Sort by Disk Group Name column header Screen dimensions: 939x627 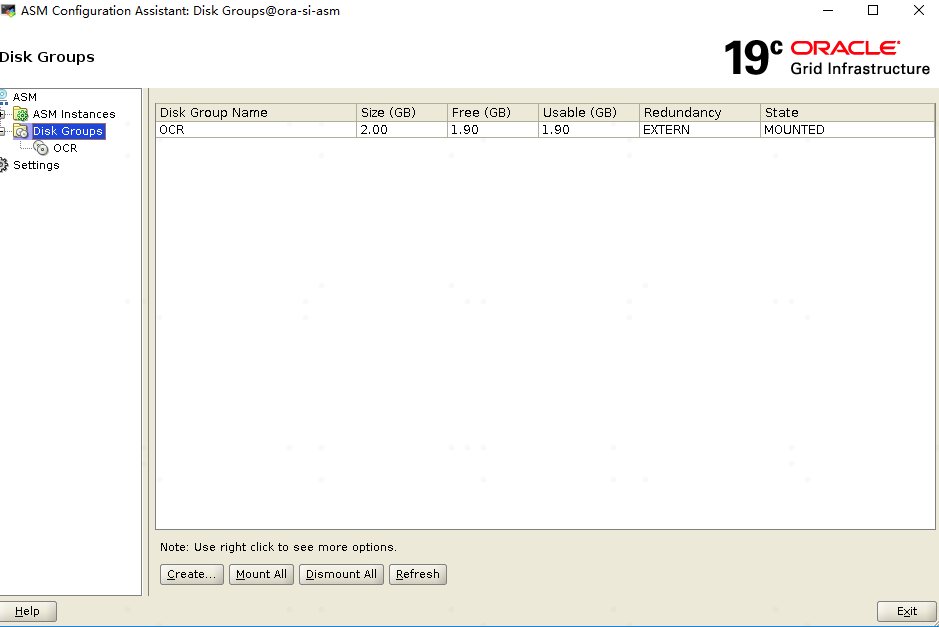point(256,113)
